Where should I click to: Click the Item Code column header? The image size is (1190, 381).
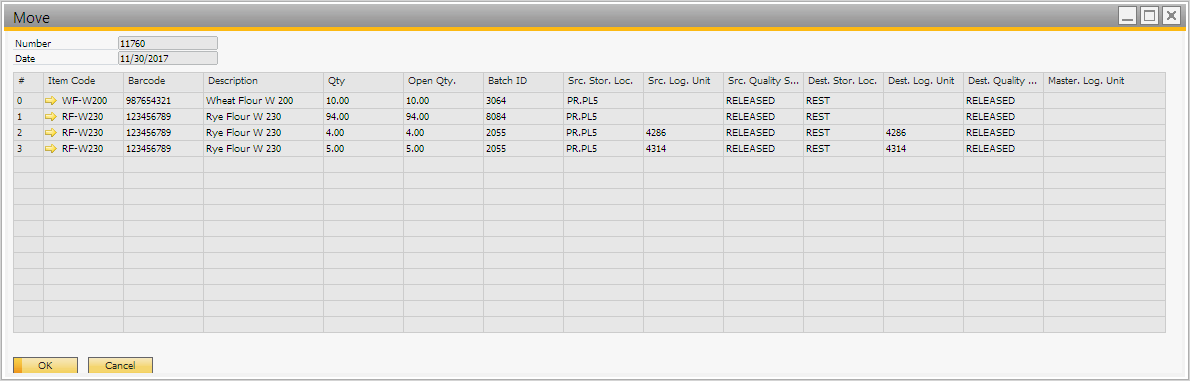83,81
